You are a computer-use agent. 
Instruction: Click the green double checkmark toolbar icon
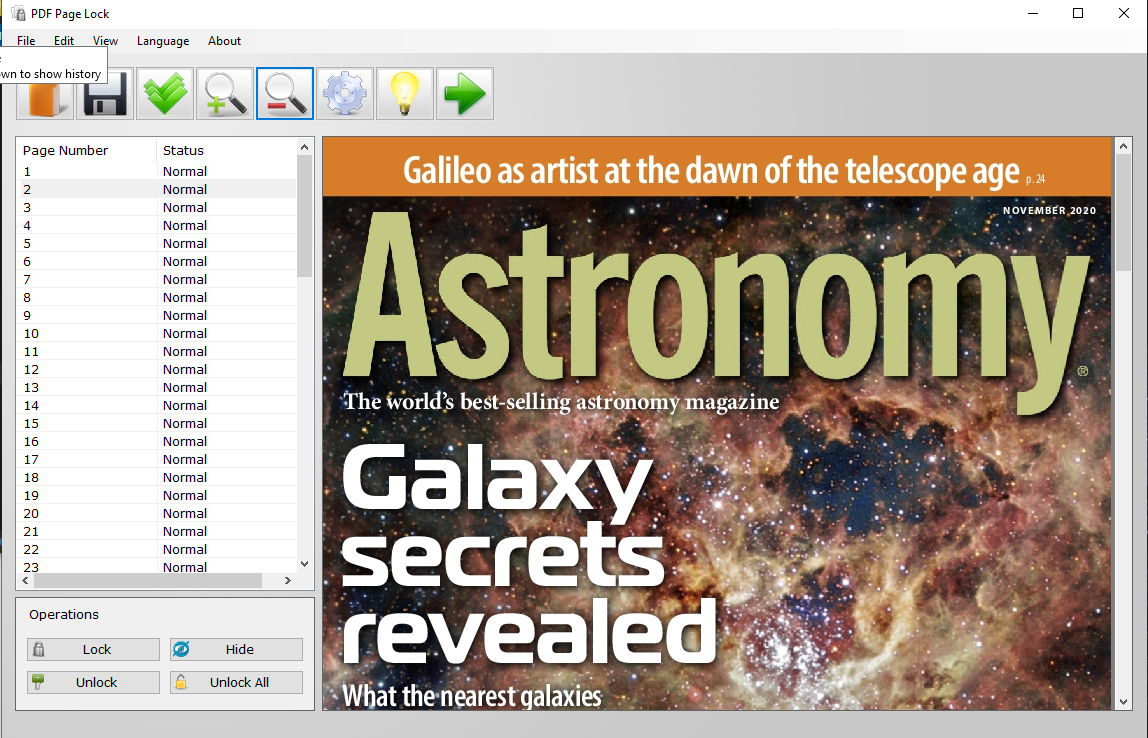[x=165, y=94]
